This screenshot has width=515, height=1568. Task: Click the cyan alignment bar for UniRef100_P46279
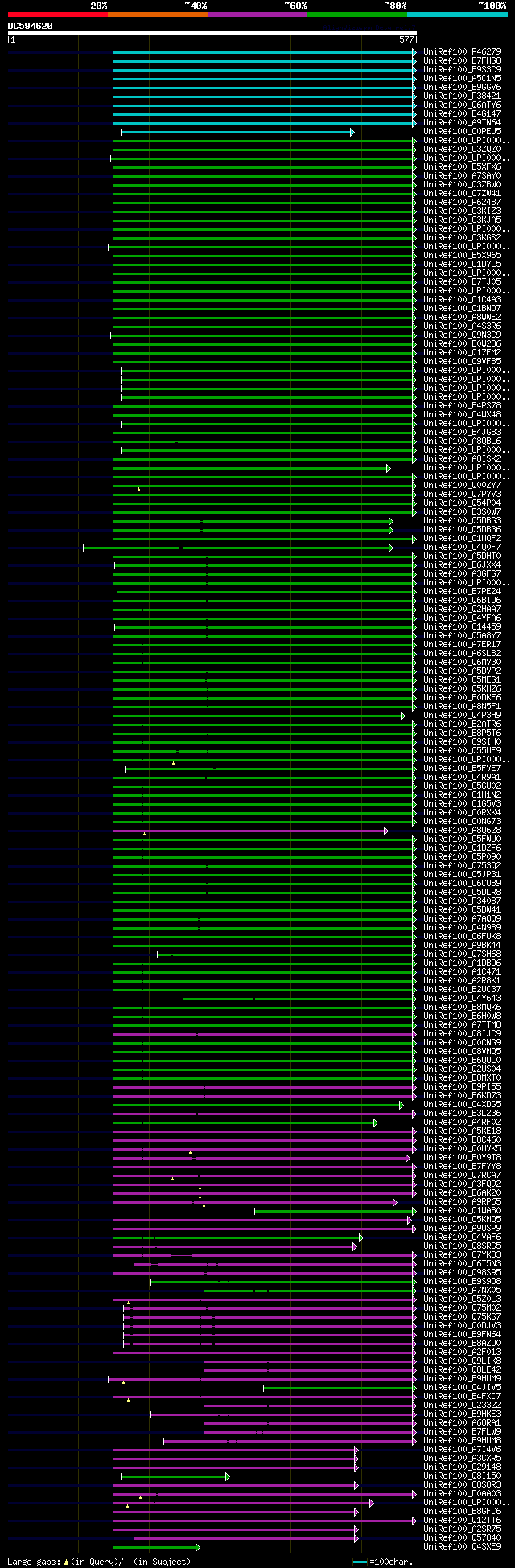(x=265, y=52)
